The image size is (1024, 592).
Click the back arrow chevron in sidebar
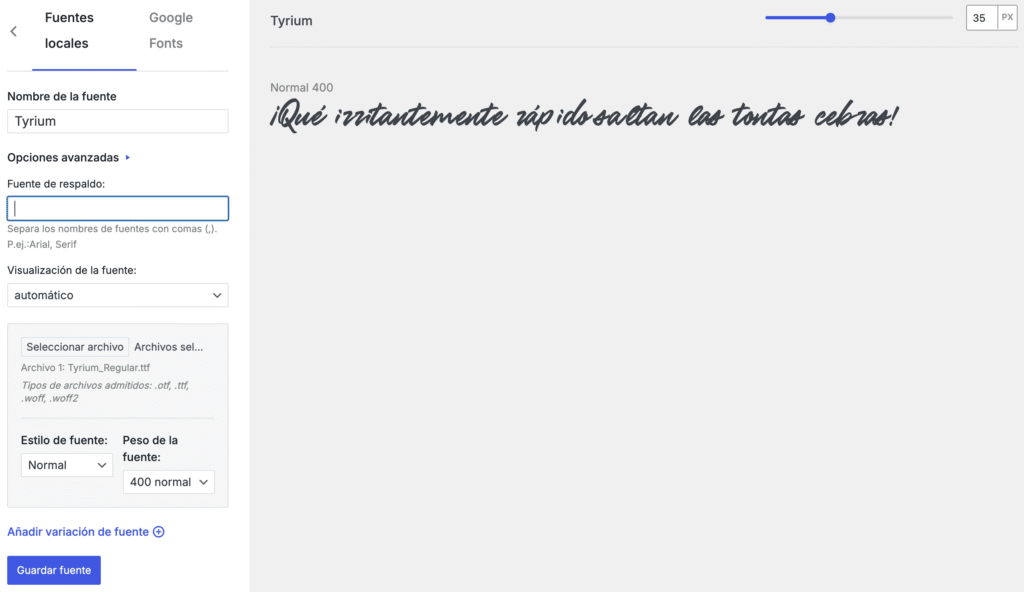coord(12,30)
